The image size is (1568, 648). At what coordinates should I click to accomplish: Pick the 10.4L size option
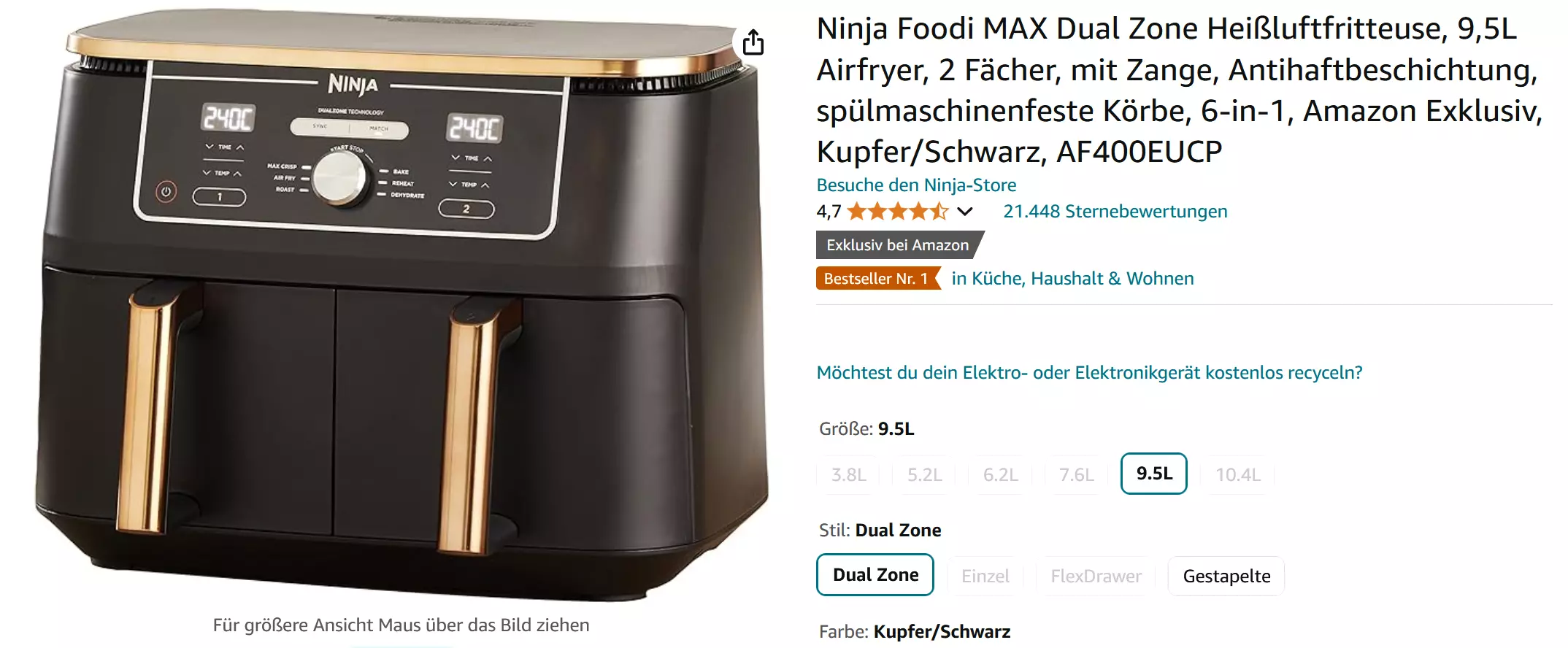click(x=1238, y=475)
